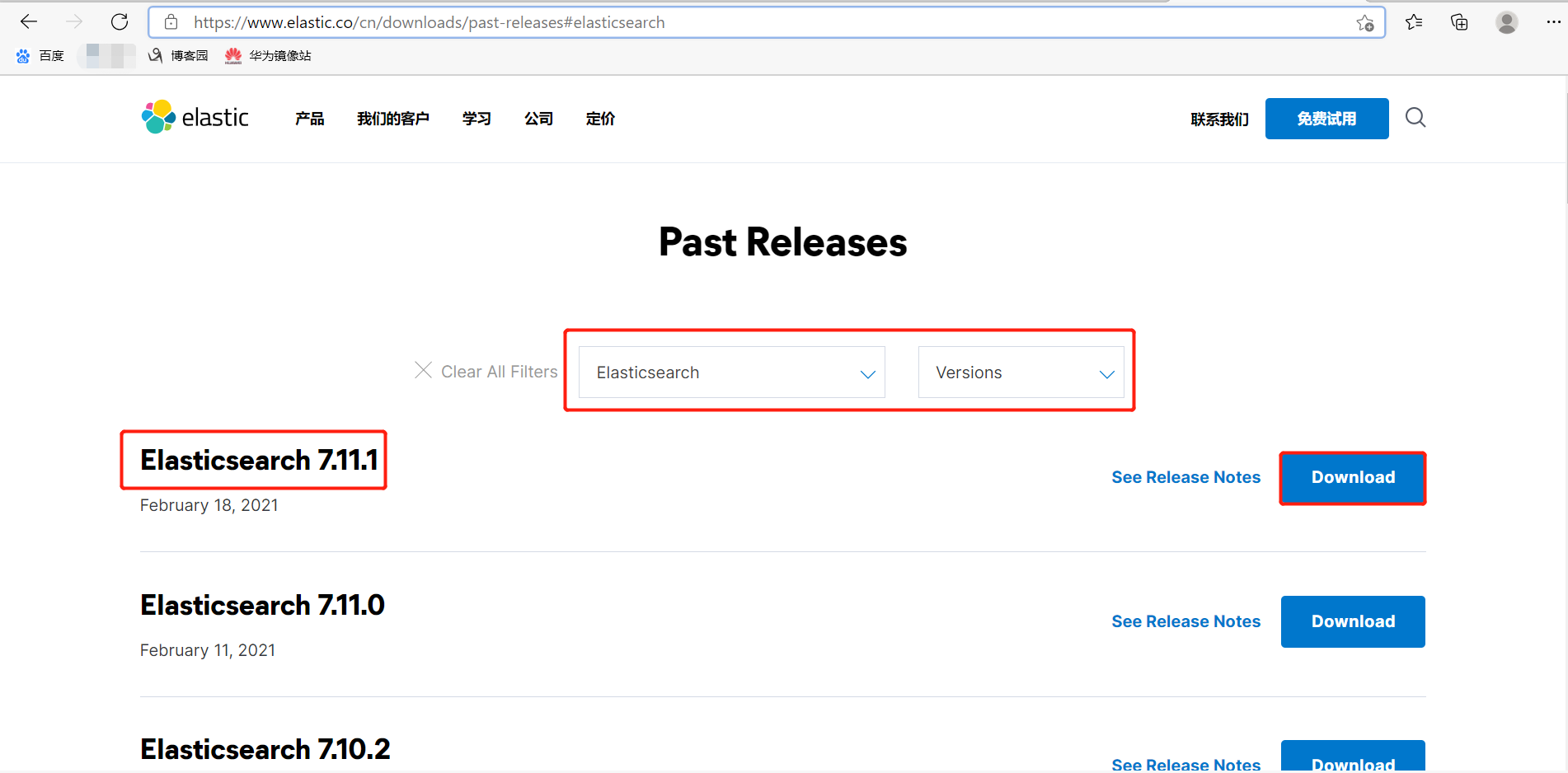
Task: Open the 华为镜像站 bookmark
Action: (x=268, y=55)
